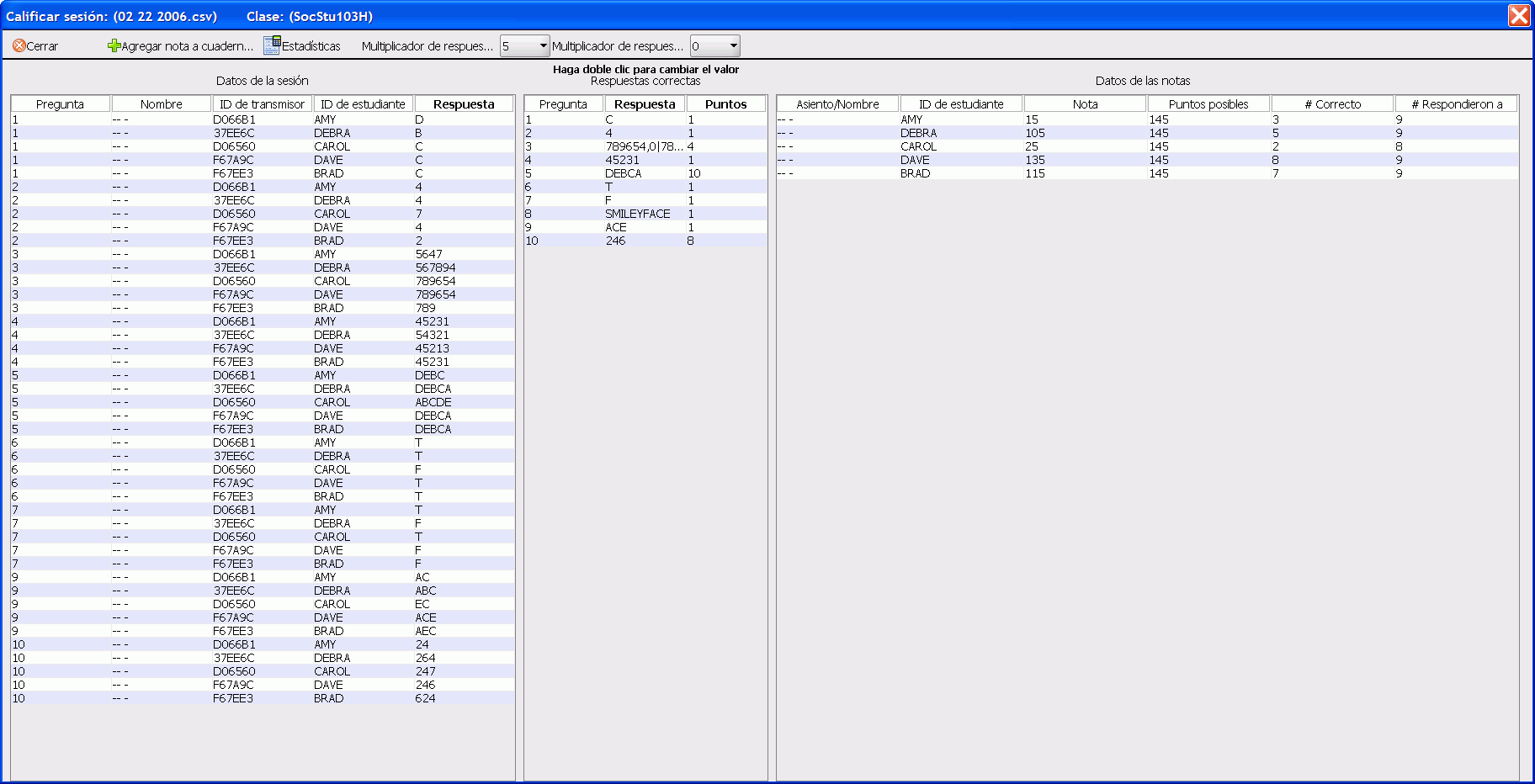Click session data ID de estudiante header
The image size is (1535, 784).
click(x=364, y=104)
